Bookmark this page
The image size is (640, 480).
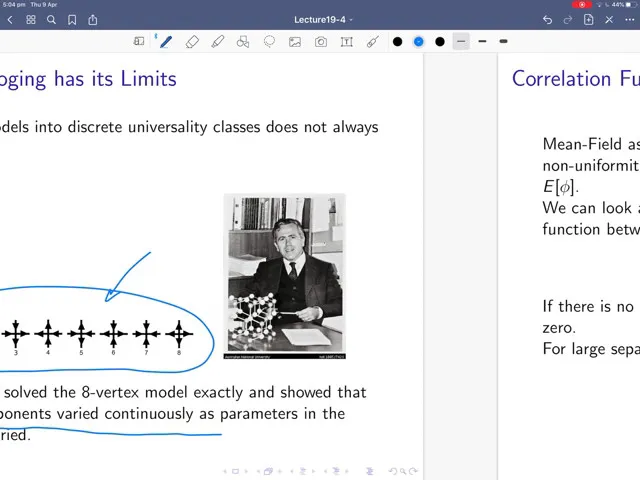[x=72, y=20]
